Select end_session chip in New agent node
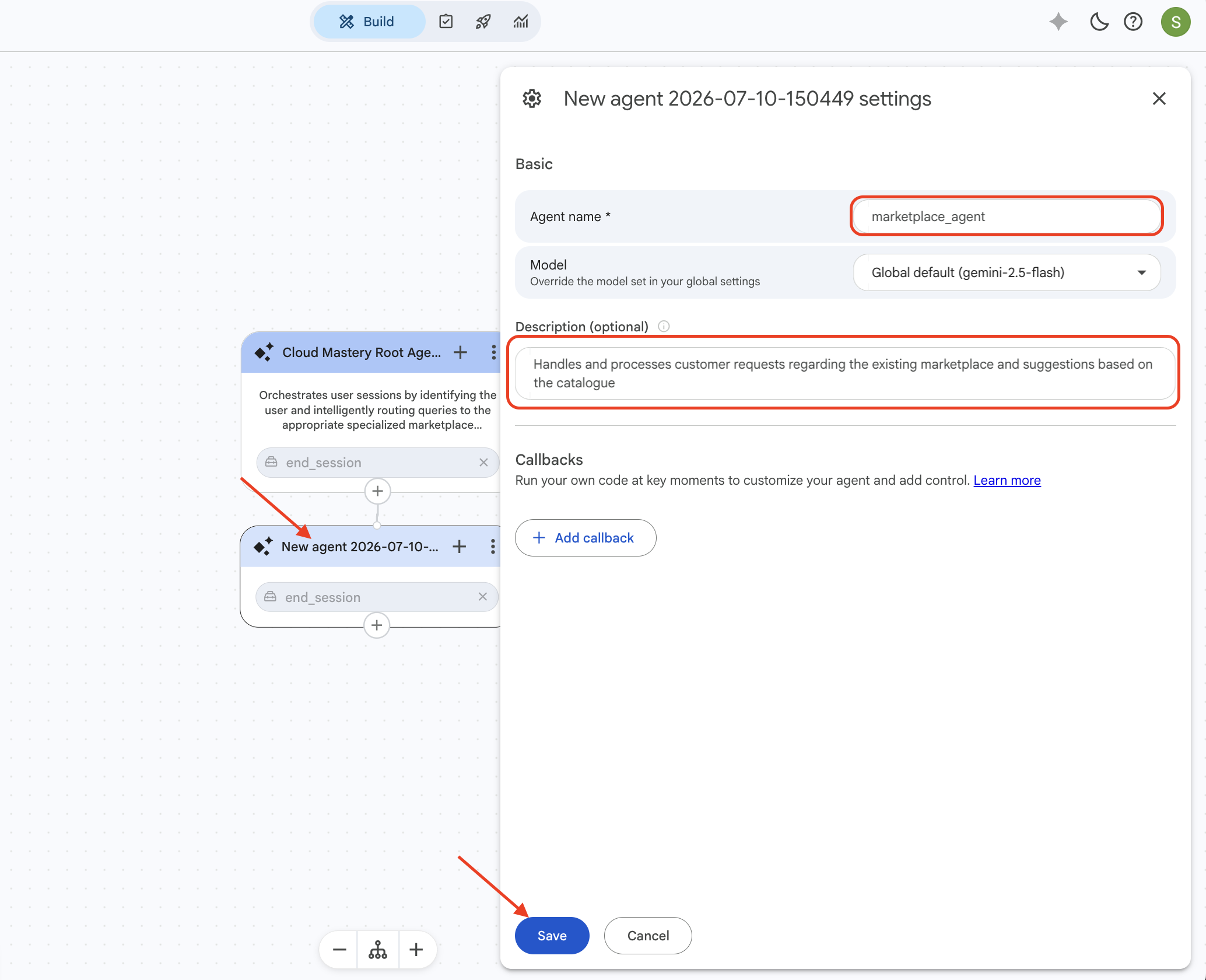The image size is (1206, 980). point(377,597)
